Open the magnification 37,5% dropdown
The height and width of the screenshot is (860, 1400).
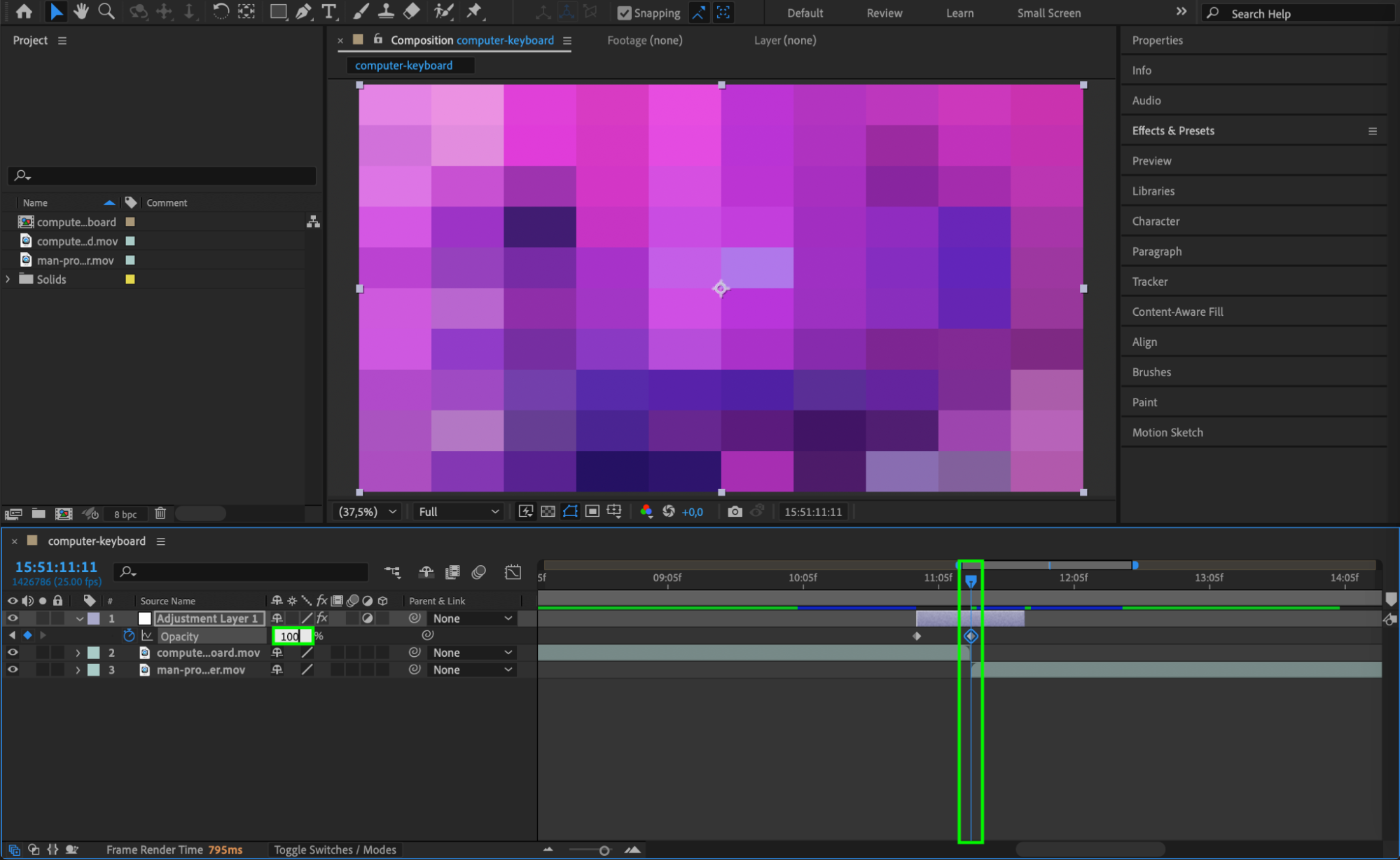368,512
